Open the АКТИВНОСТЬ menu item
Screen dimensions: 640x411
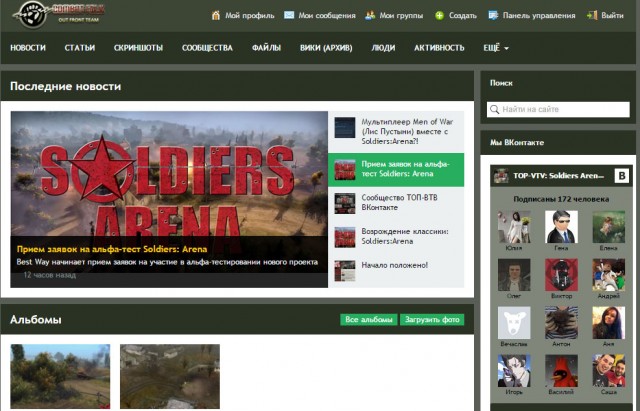point(439,48)
